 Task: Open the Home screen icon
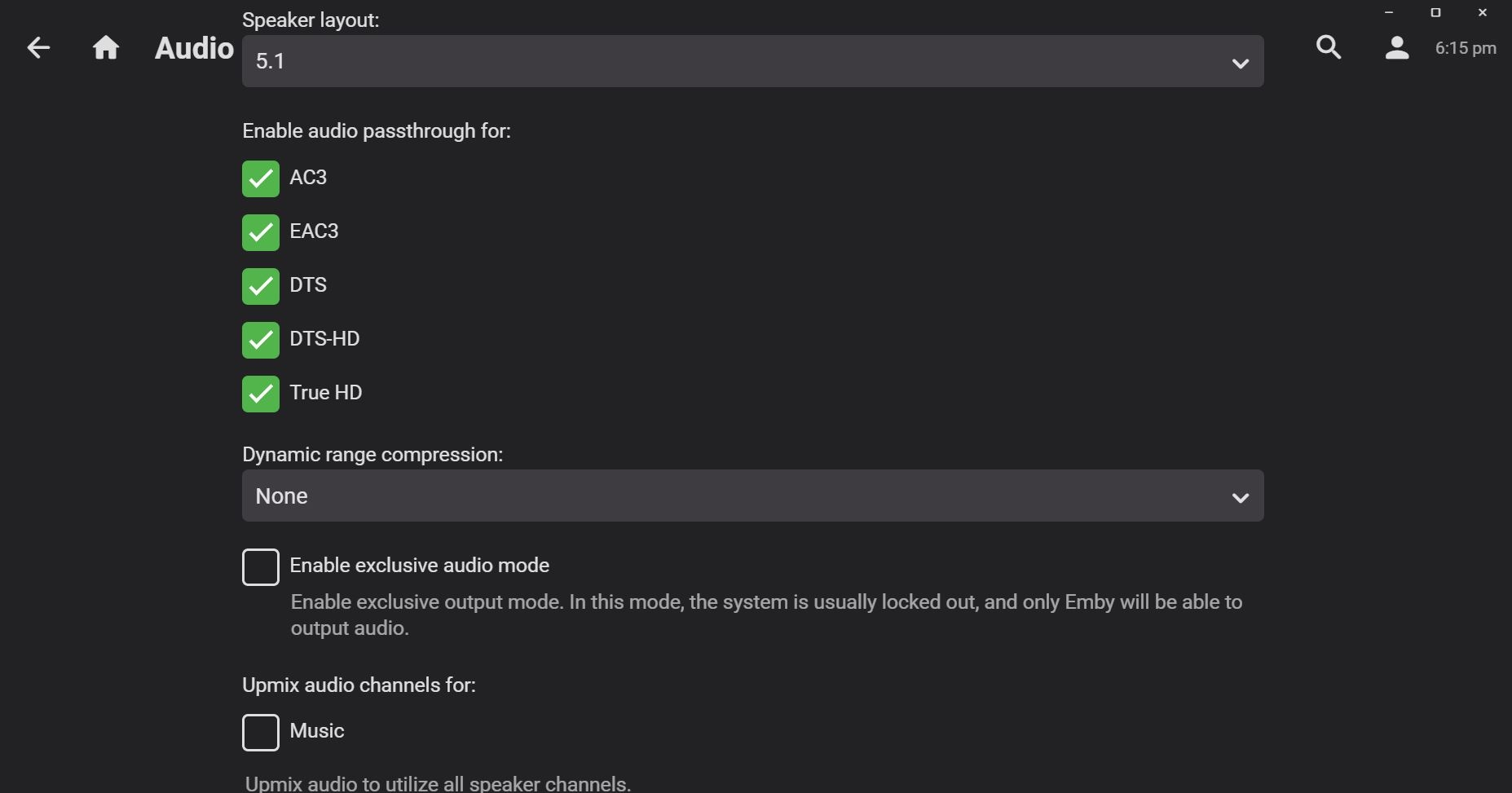[106, 48]
